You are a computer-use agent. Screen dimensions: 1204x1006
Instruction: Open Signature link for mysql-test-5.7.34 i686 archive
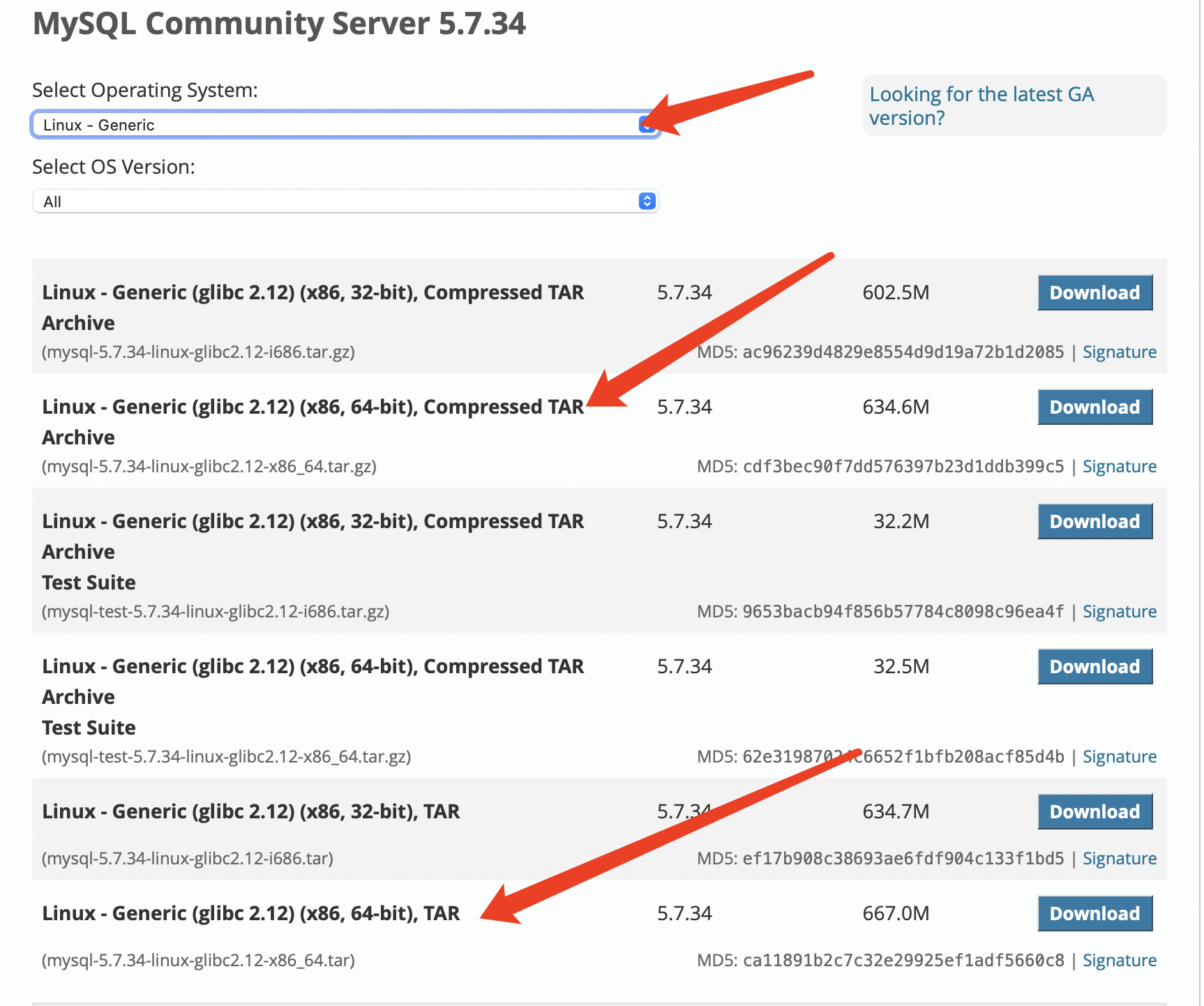point(1120,612)
